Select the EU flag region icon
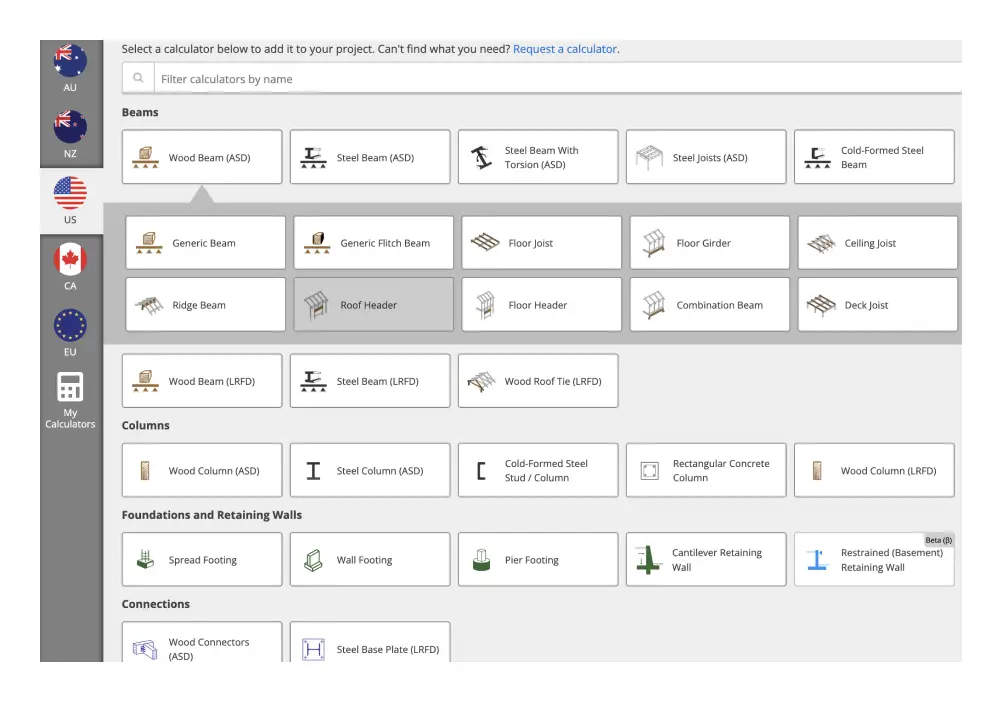The width and height of the screenshot is (1002, 702). click(x=70, y=326)
